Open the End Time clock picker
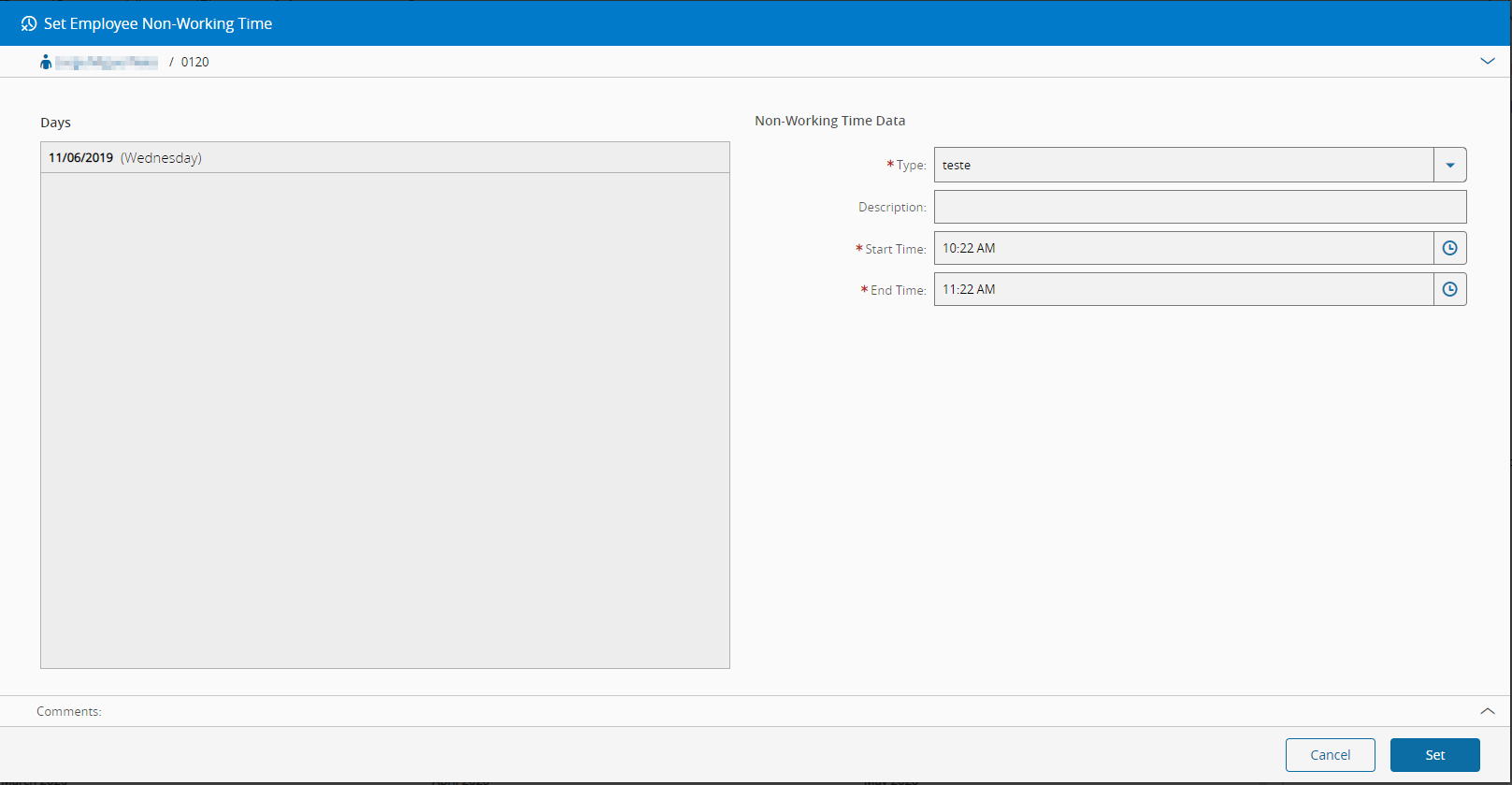Image resolution: width=1512 pixels, height=785 pixels. click(1449, 289)
